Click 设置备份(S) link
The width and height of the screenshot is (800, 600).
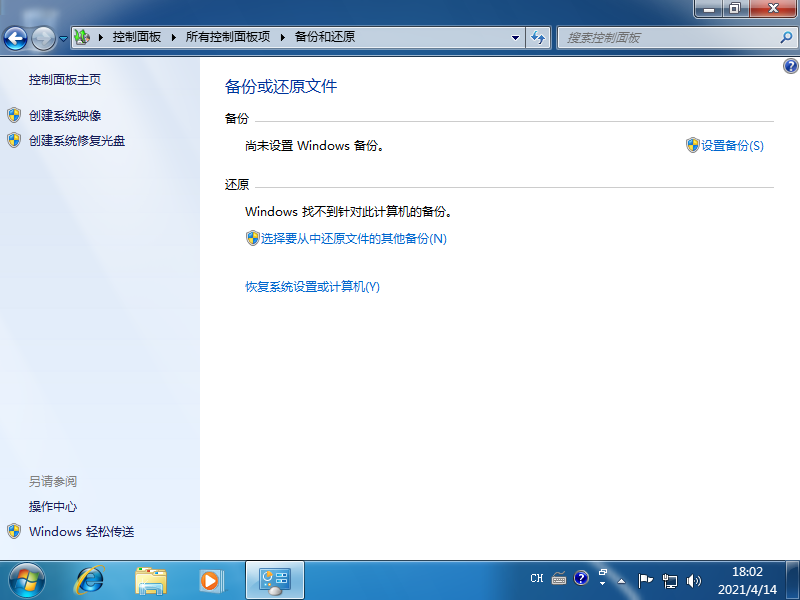click(732, 146)
